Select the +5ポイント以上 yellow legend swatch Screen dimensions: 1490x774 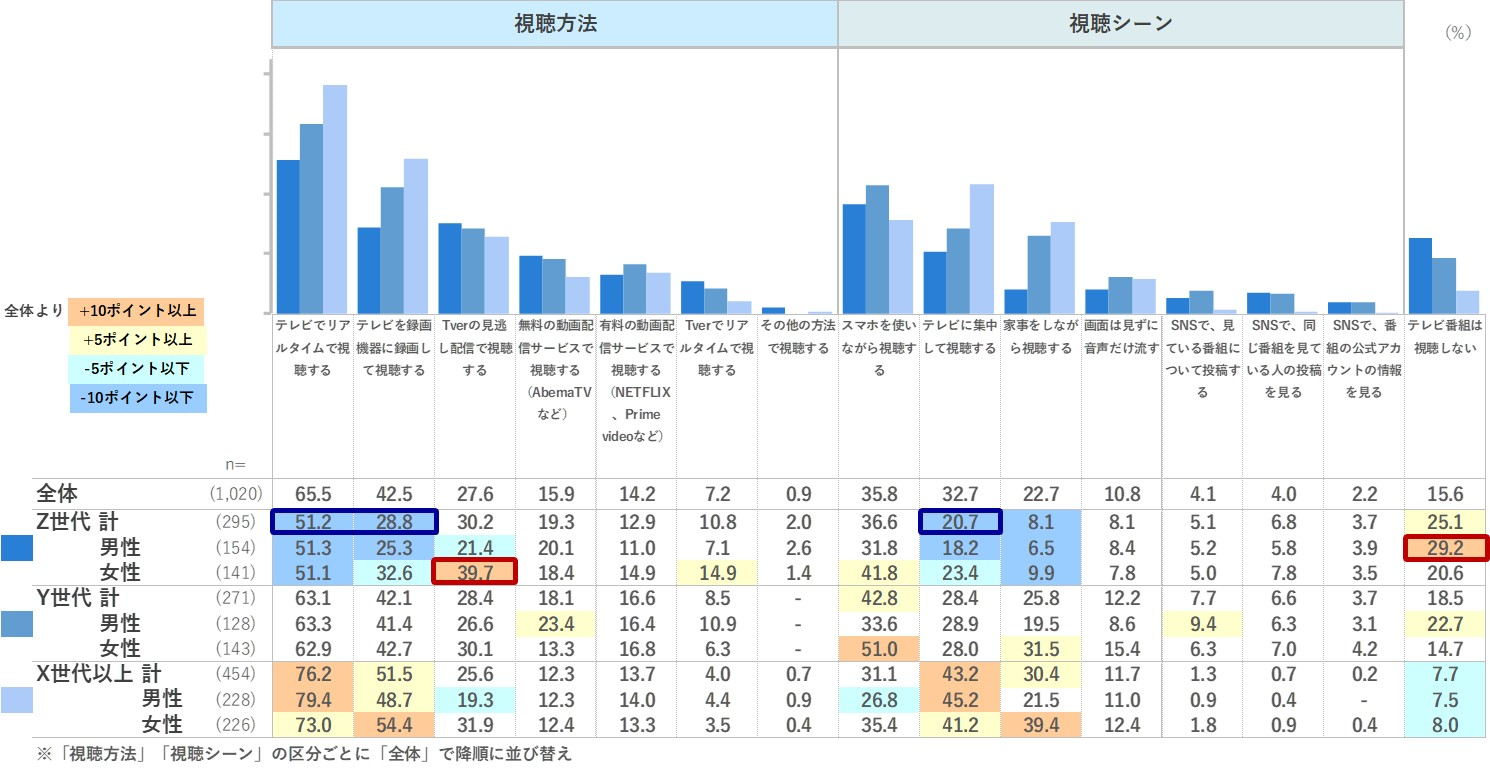point(139,339)
